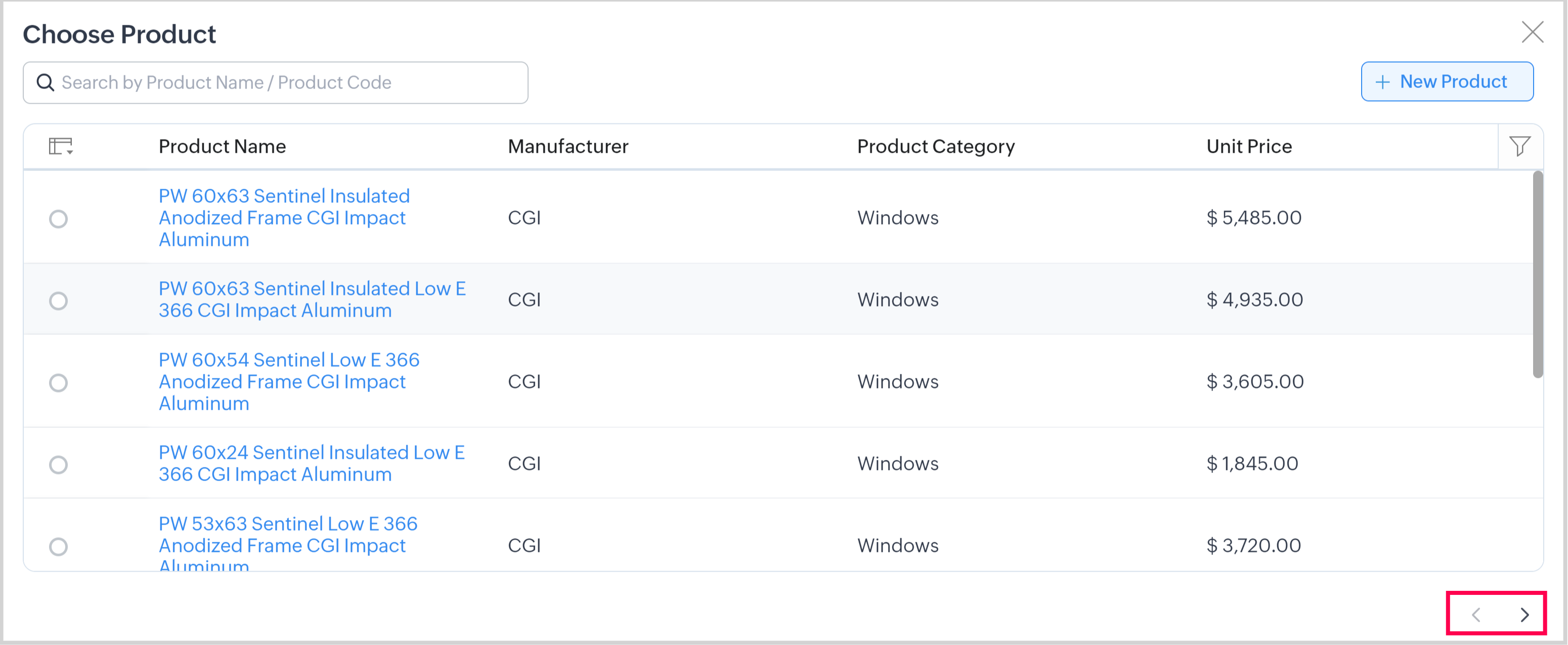This screenshot has width=1568, height=645.
Task: Click the Manufacturer column header
Action: click(568, 146)
